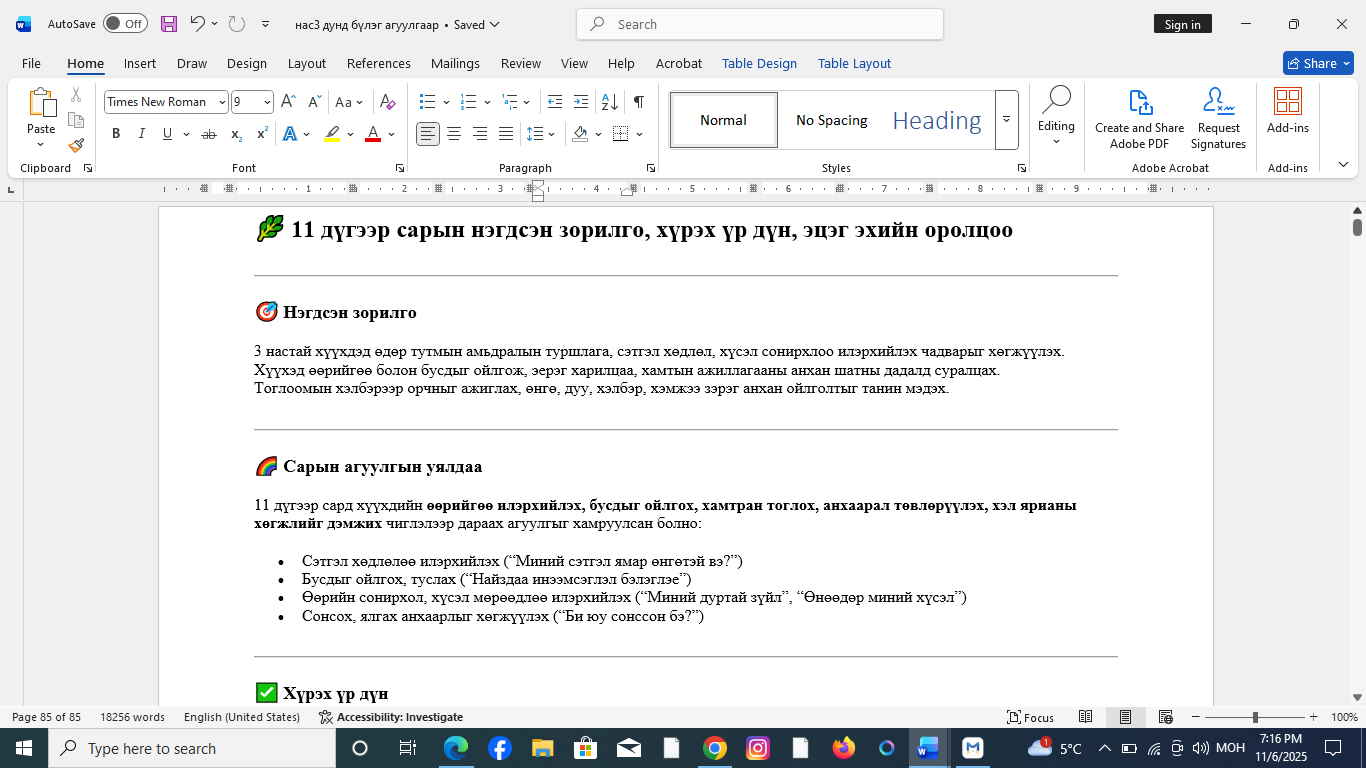Center align the paragraph
1366x768 pixels.
pos(454,133)
